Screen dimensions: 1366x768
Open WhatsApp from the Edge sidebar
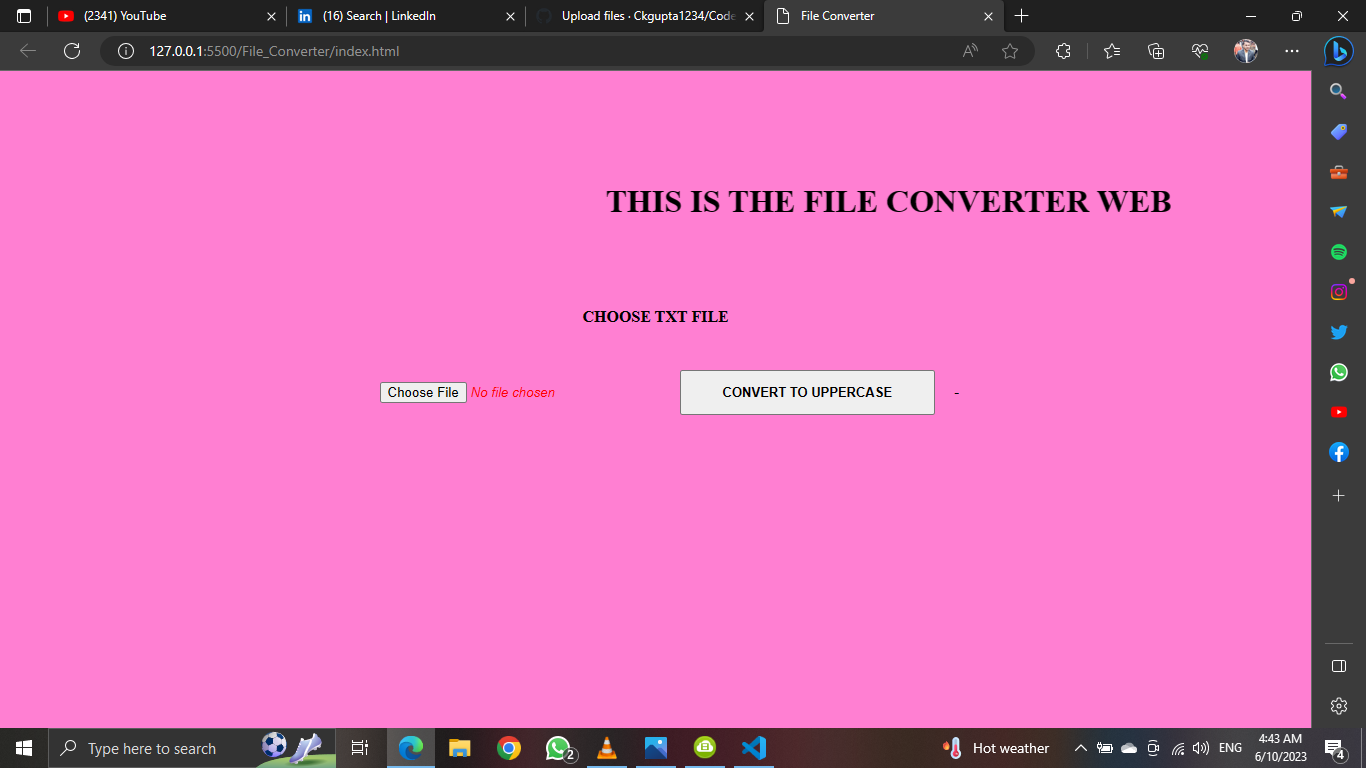click(1339, 371)
